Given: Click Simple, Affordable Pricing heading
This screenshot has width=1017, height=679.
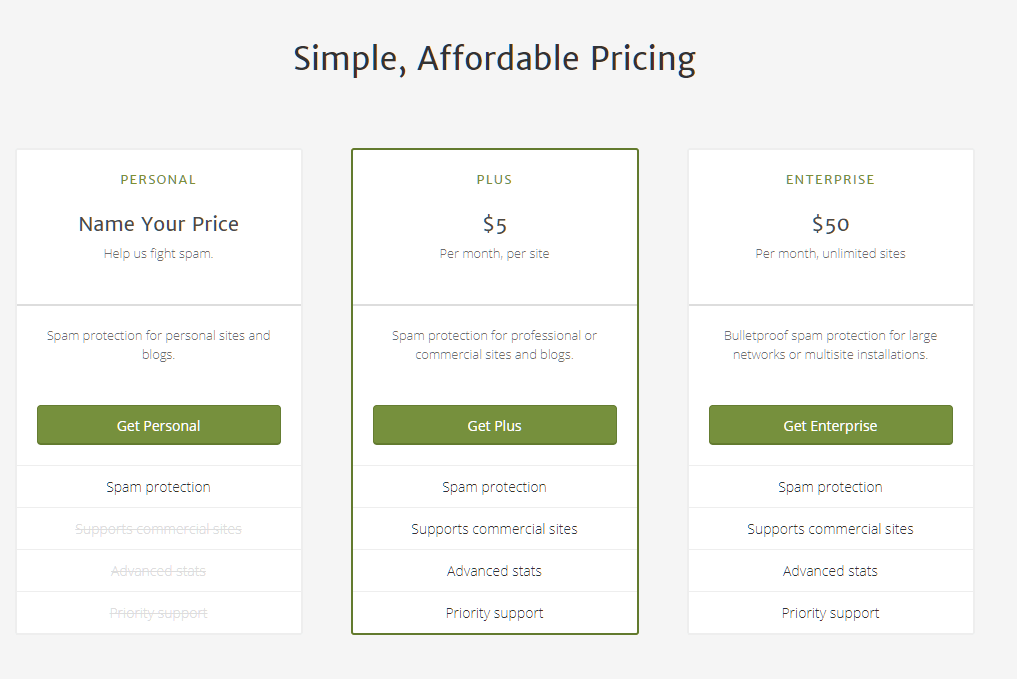Looking at the screenshot, I should pyautogui.click(x=494, y=59).
